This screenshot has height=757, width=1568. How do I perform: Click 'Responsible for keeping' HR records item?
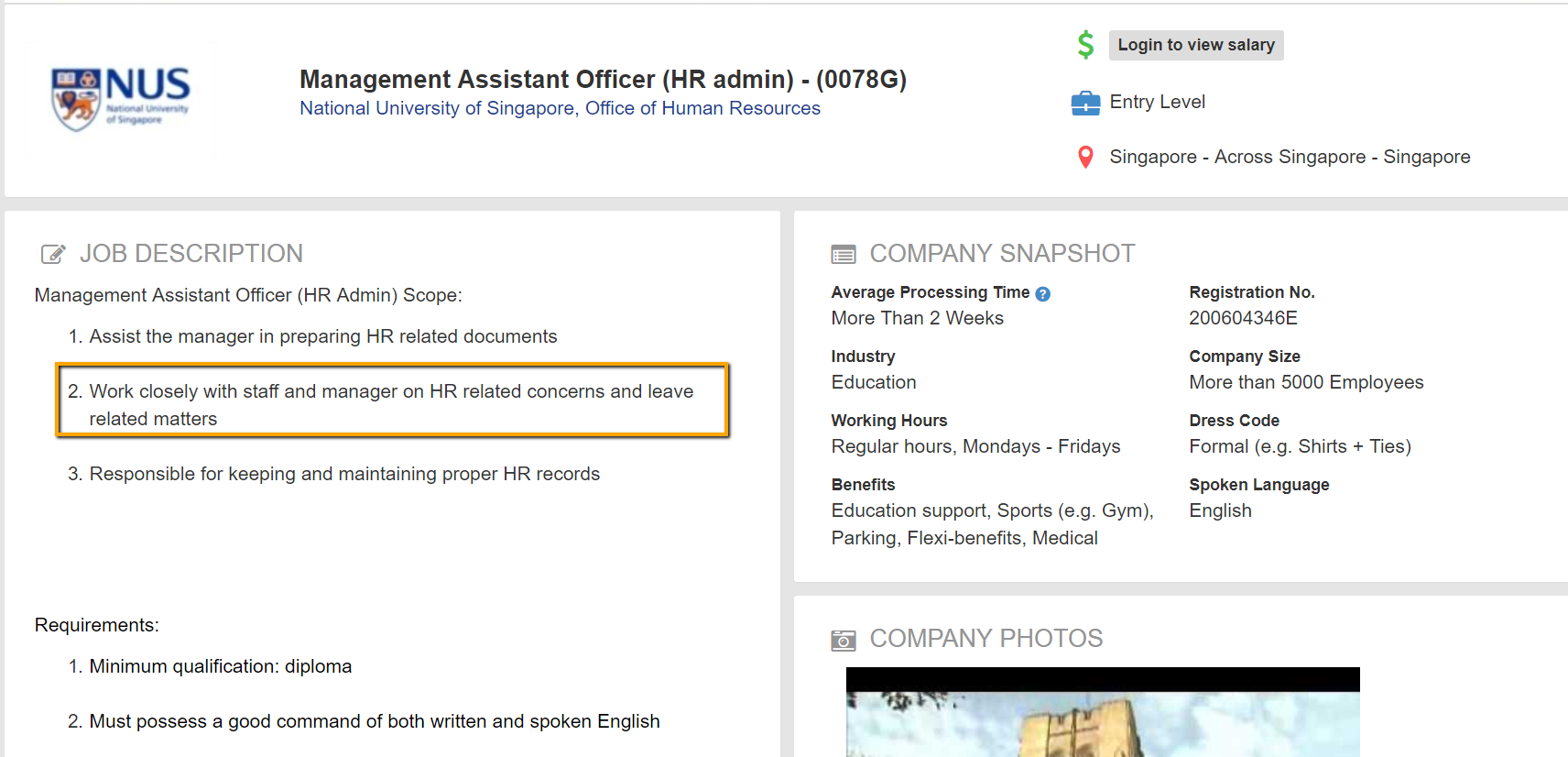click(x=344, y=474)
